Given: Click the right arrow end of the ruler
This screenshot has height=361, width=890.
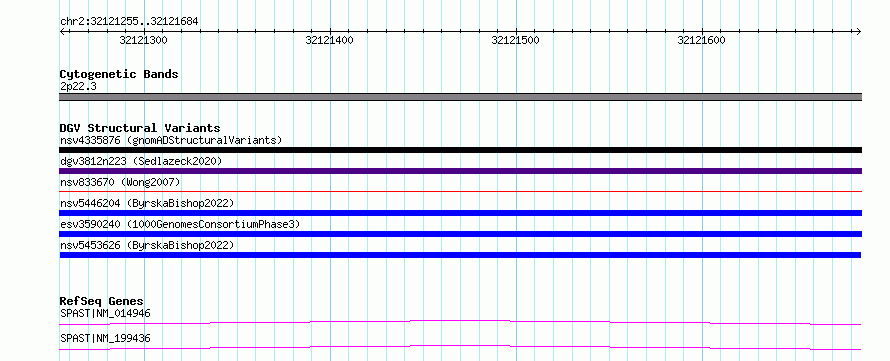Looking at the screenshot, I should [x=858, y=31].
